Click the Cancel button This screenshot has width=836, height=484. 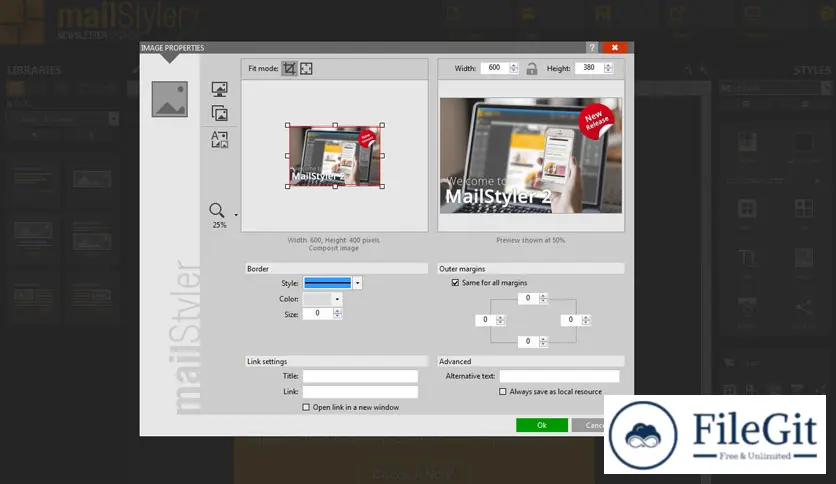[588, 425]
